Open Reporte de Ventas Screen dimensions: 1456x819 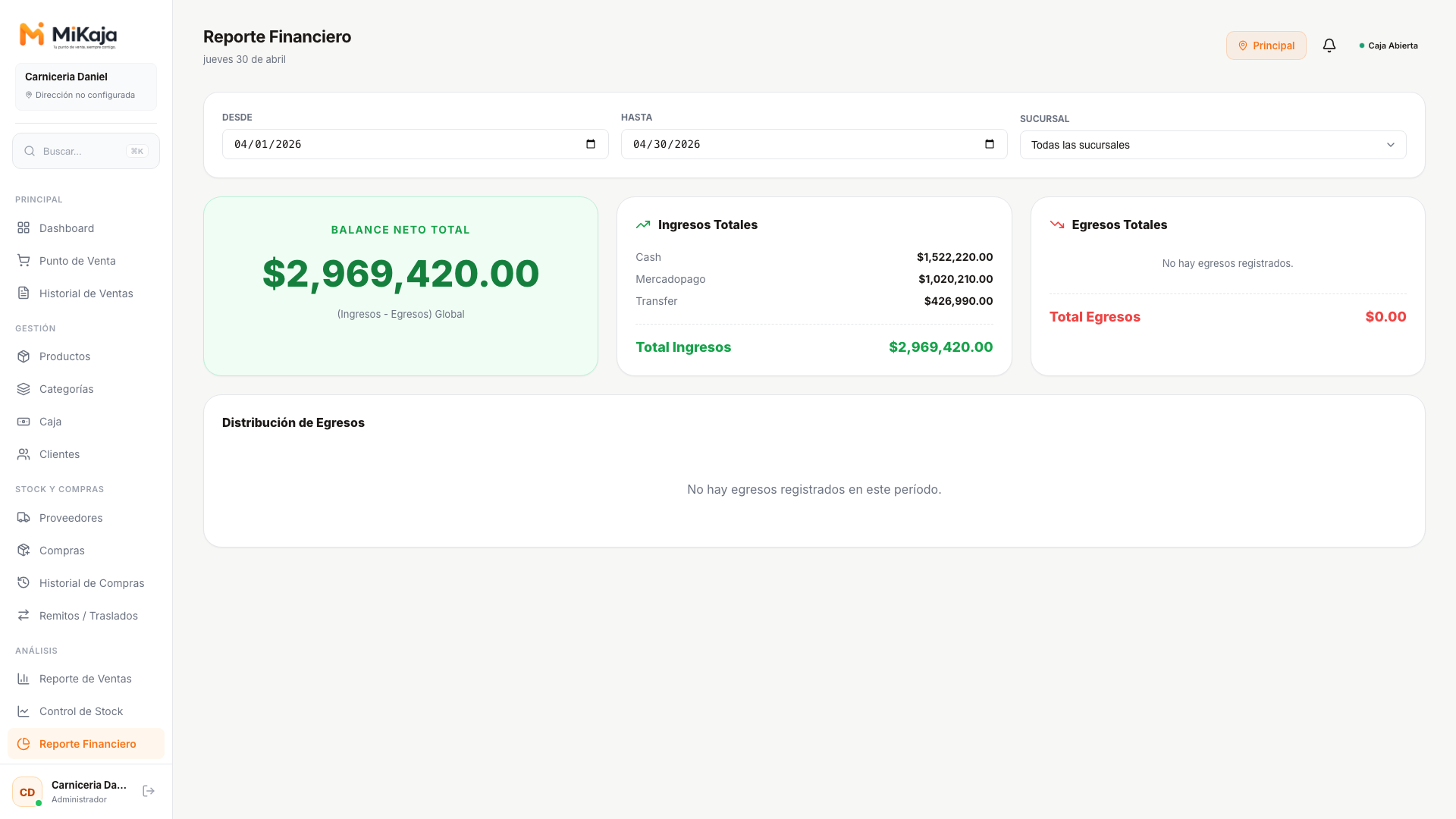[x=86, y=679]
